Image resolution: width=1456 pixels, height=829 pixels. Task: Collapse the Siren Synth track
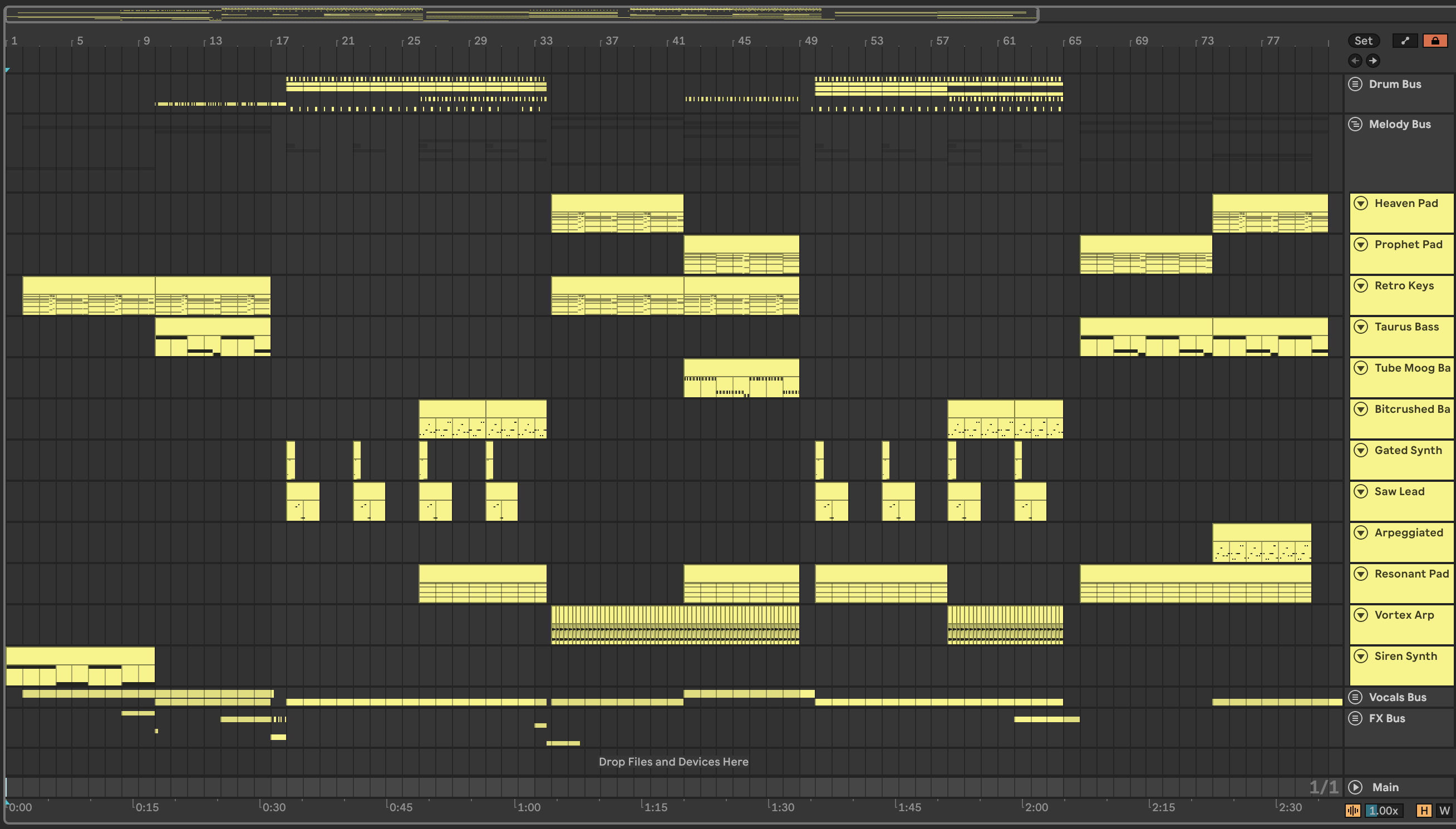[x=1361, y=656]
